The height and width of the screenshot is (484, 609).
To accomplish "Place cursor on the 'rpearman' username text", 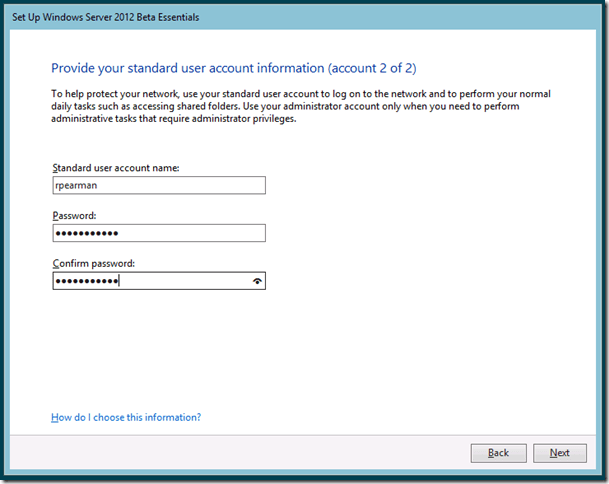I will (75, 185).
